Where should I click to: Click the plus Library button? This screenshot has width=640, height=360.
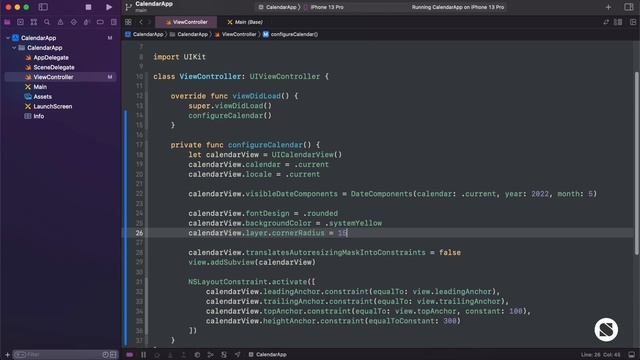click(608, 7)
